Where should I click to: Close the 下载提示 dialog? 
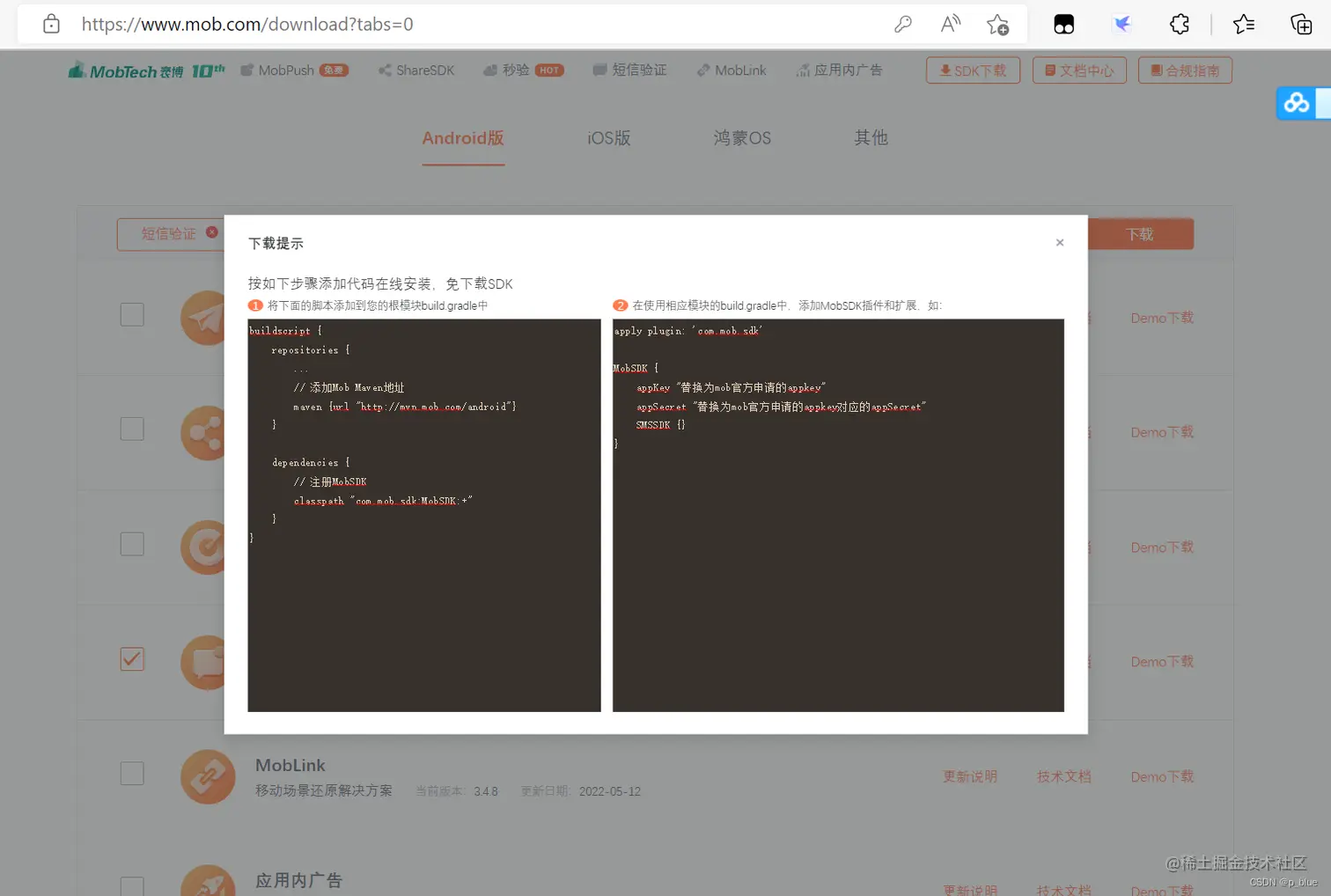1060,242
